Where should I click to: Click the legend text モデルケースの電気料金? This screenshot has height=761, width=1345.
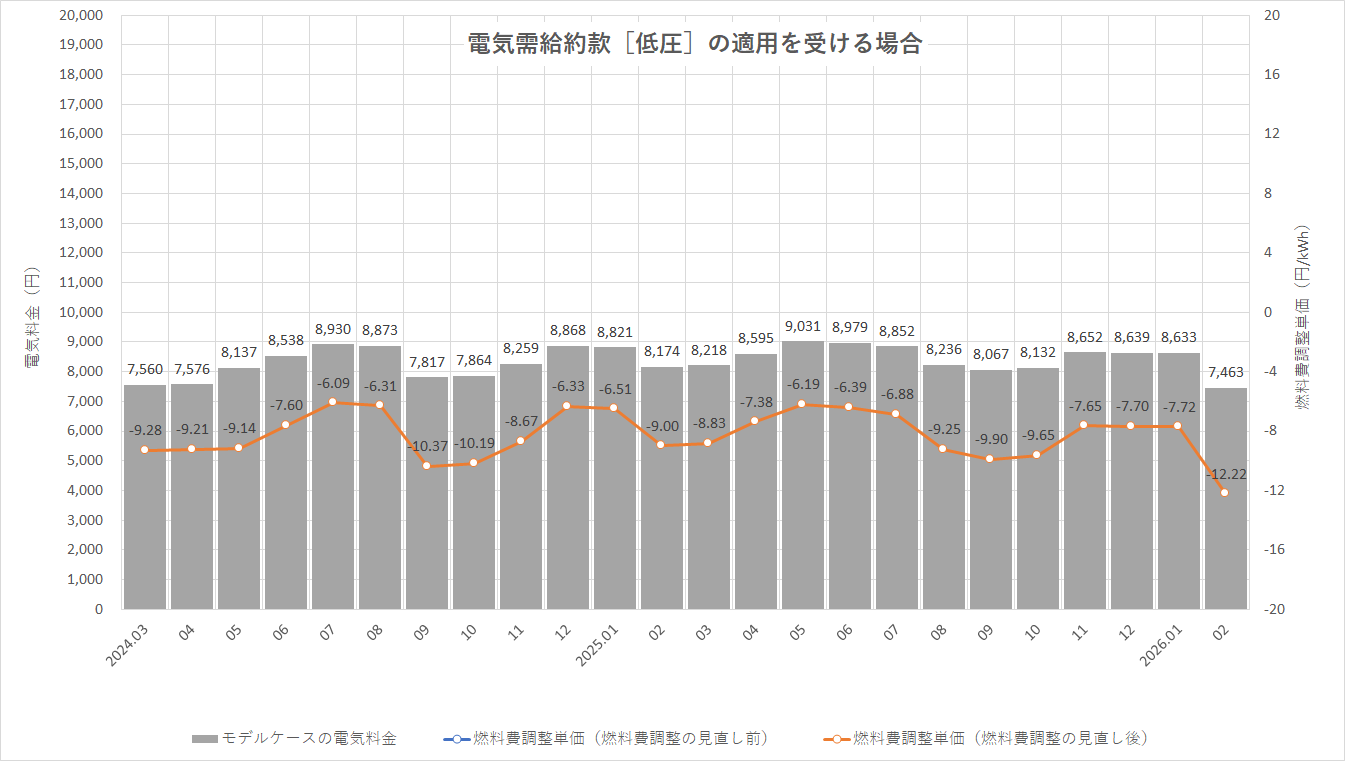point(309,739)
